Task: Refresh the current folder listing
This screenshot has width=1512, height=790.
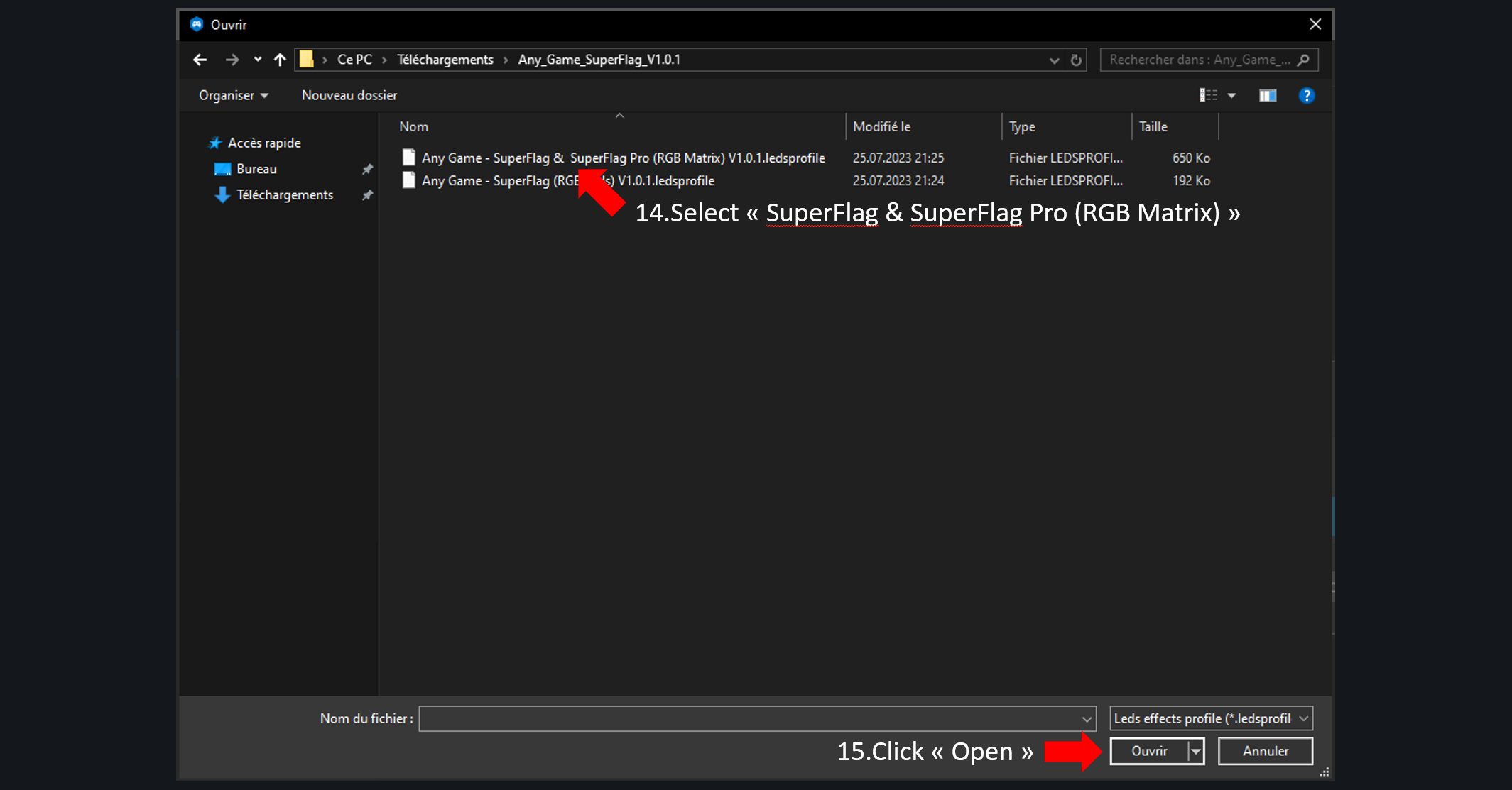Action: (x=1076, y=60)
